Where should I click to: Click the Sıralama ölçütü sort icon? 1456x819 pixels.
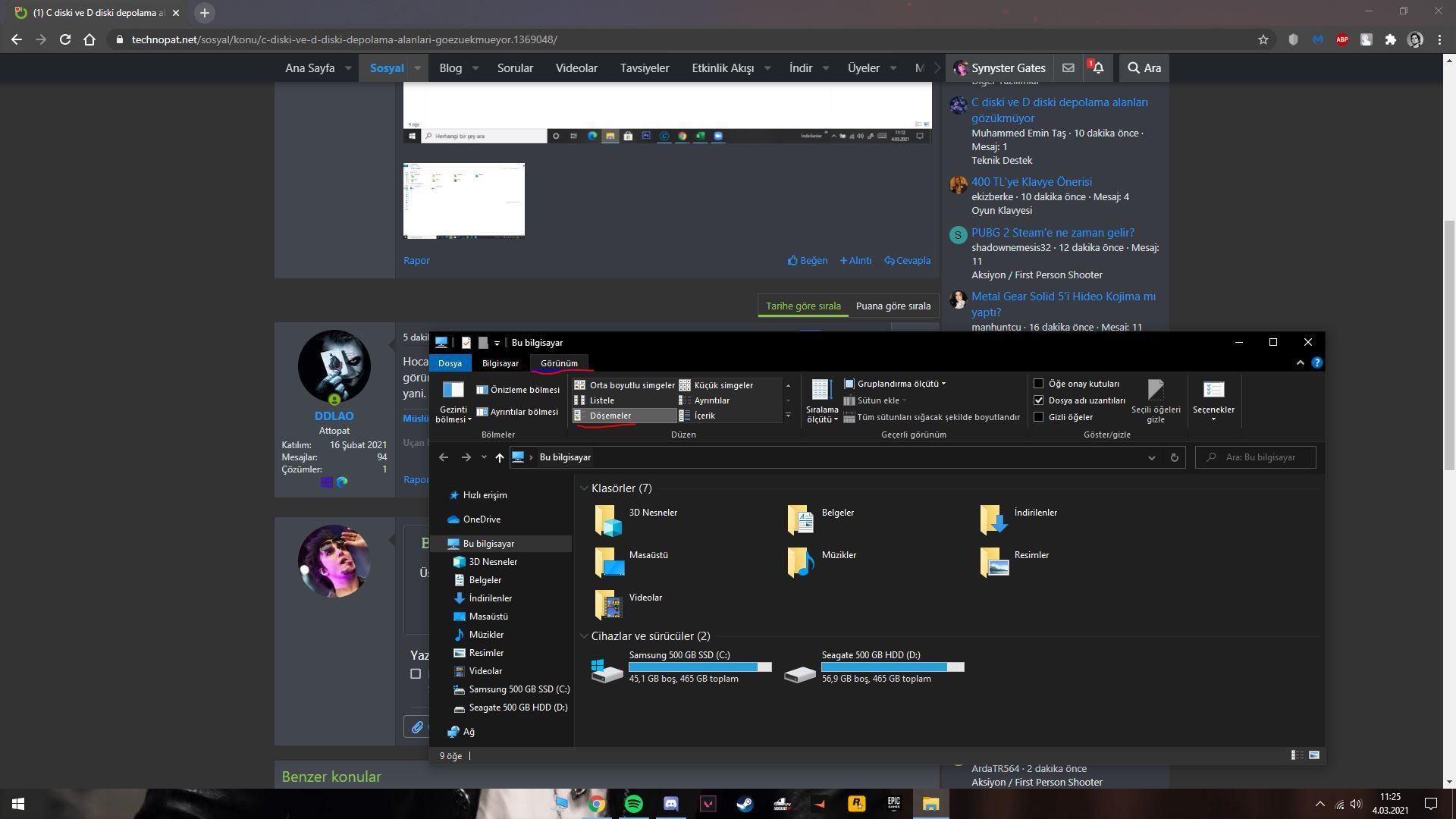[x=822, y=391]
